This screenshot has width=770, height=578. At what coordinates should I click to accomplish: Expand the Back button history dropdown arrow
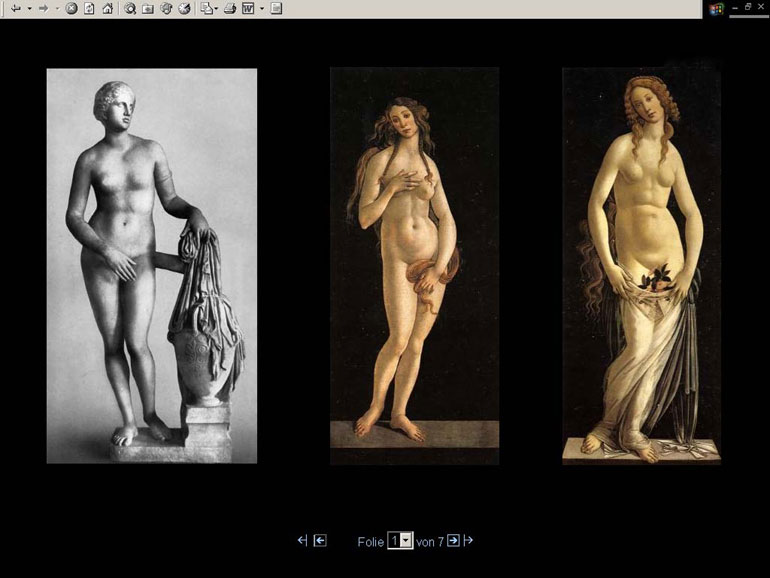point(28,8)
